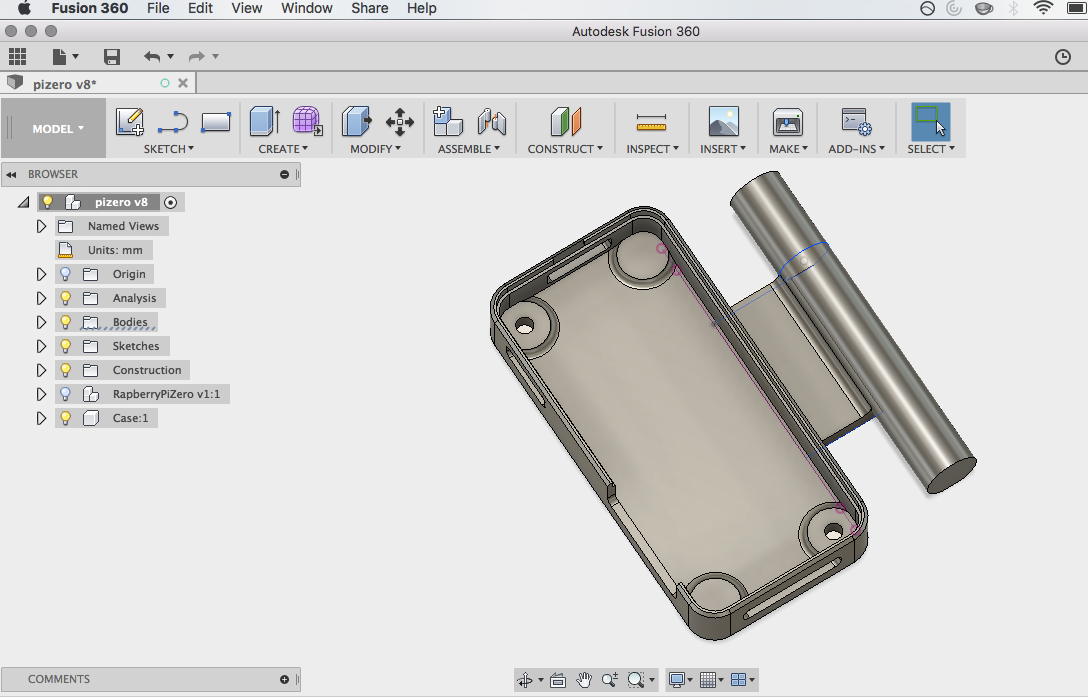The height and width of the screenshot is (697, 1088).
Task: Click the Zoom tool icon
Action: pyautogui.click(x=610, y=680)
